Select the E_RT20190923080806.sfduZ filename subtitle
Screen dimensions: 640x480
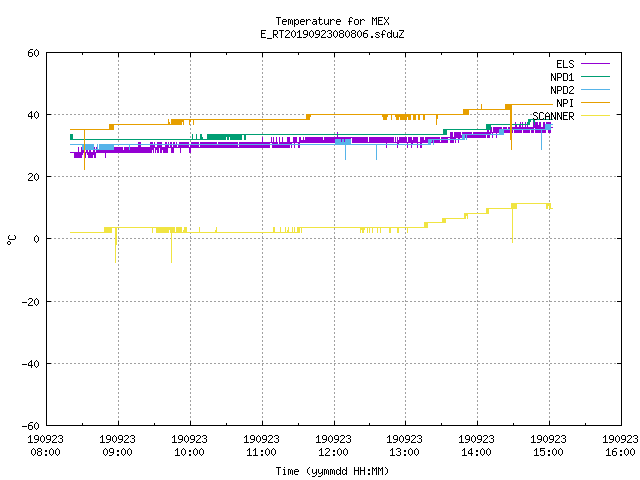(x=332, y=34)
